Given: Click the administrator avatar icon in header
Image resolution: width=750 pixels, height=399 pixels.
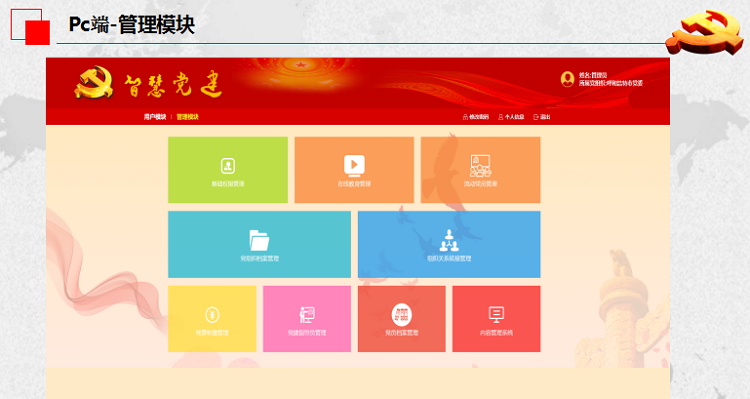Looking at the screenshot, I should point(567,79).
